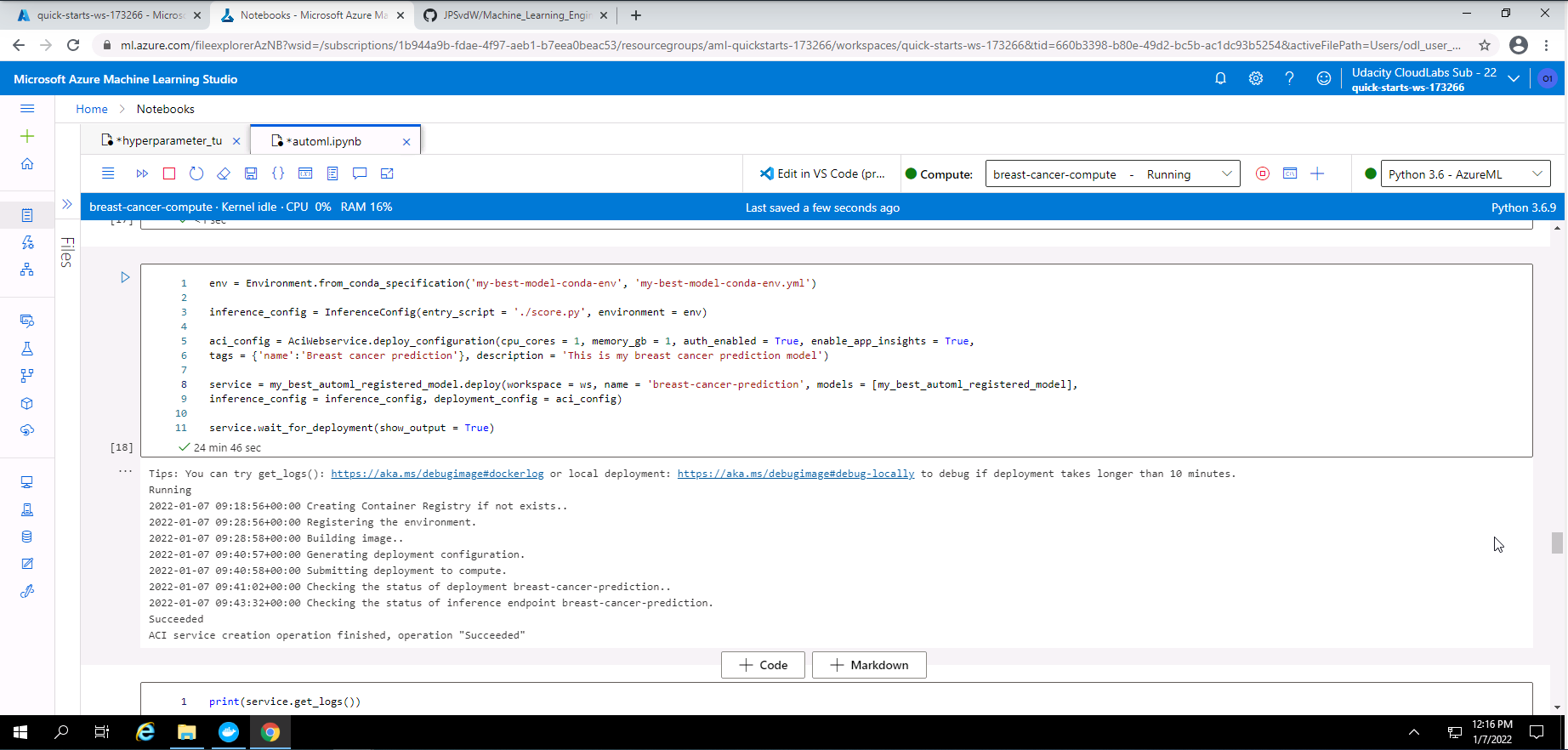1568x750 pixels.
Task: Open the variable explorer toolbar icon
Action: tap(305, 173)
